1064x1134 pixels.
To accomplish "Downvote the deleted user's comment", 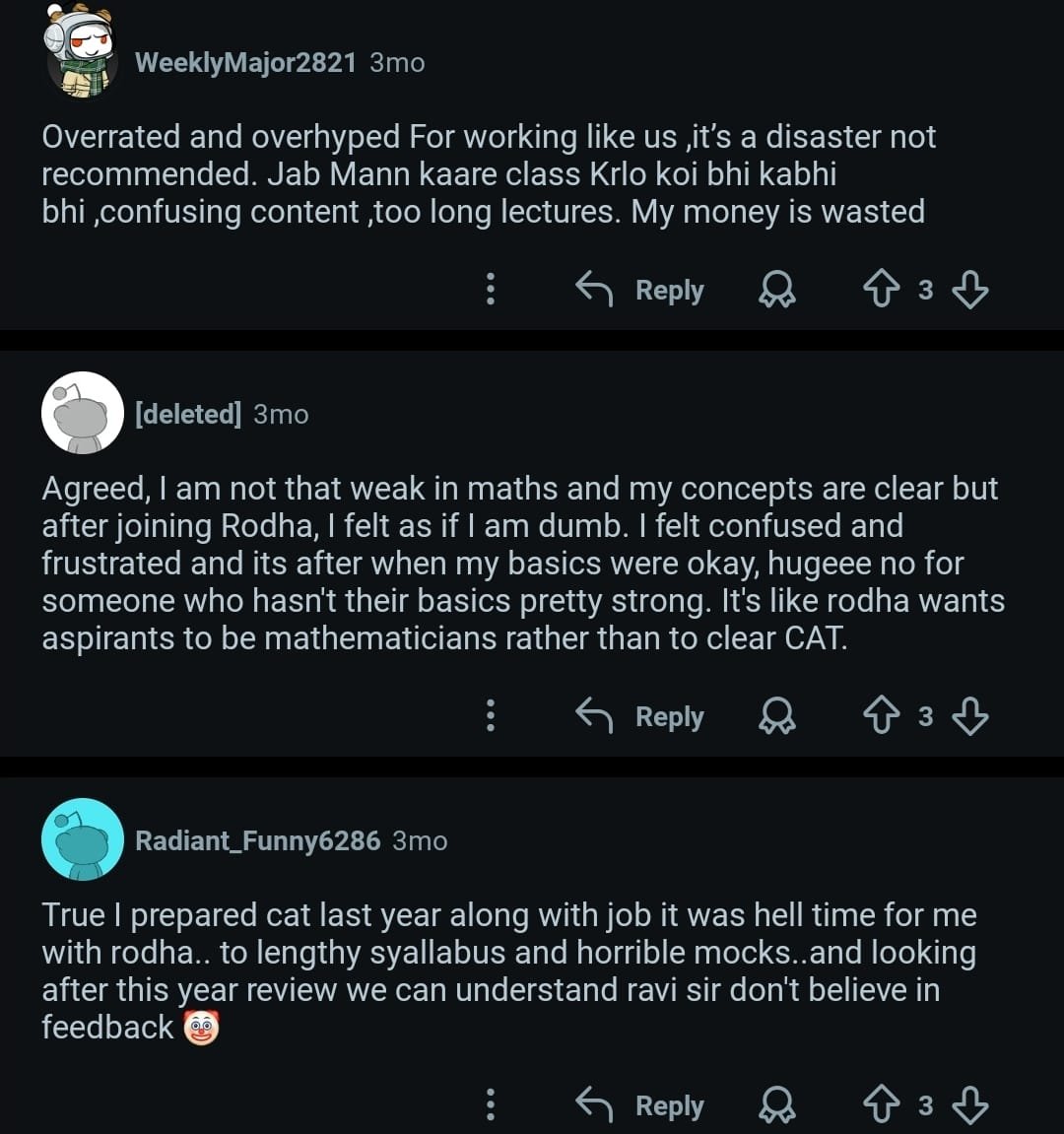I will click(970, 716).
